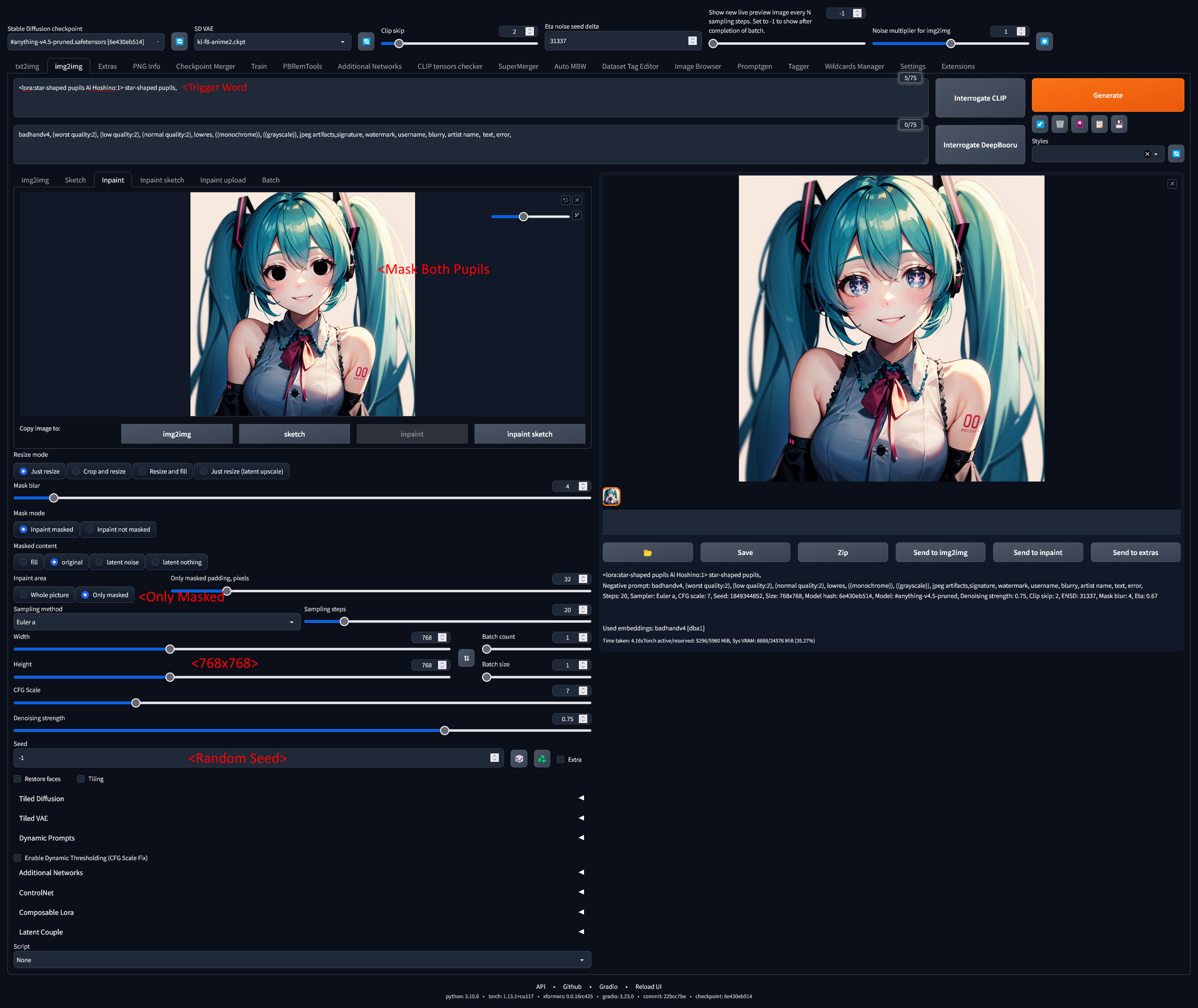Open the Script dropdown set to None
Image resolution: width=1198 pixels, height=1008 pixels.
(x=302, y=960)
